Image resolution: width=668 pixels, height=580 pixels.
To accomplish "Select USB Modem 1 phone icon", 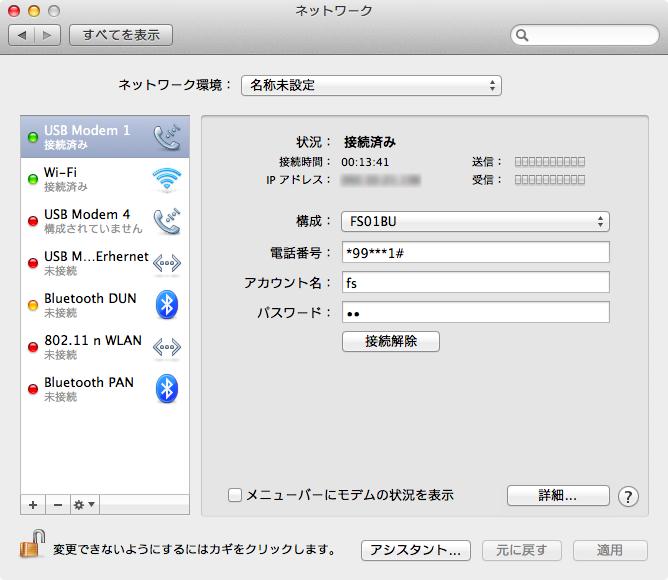I will (x=167, y=137).
